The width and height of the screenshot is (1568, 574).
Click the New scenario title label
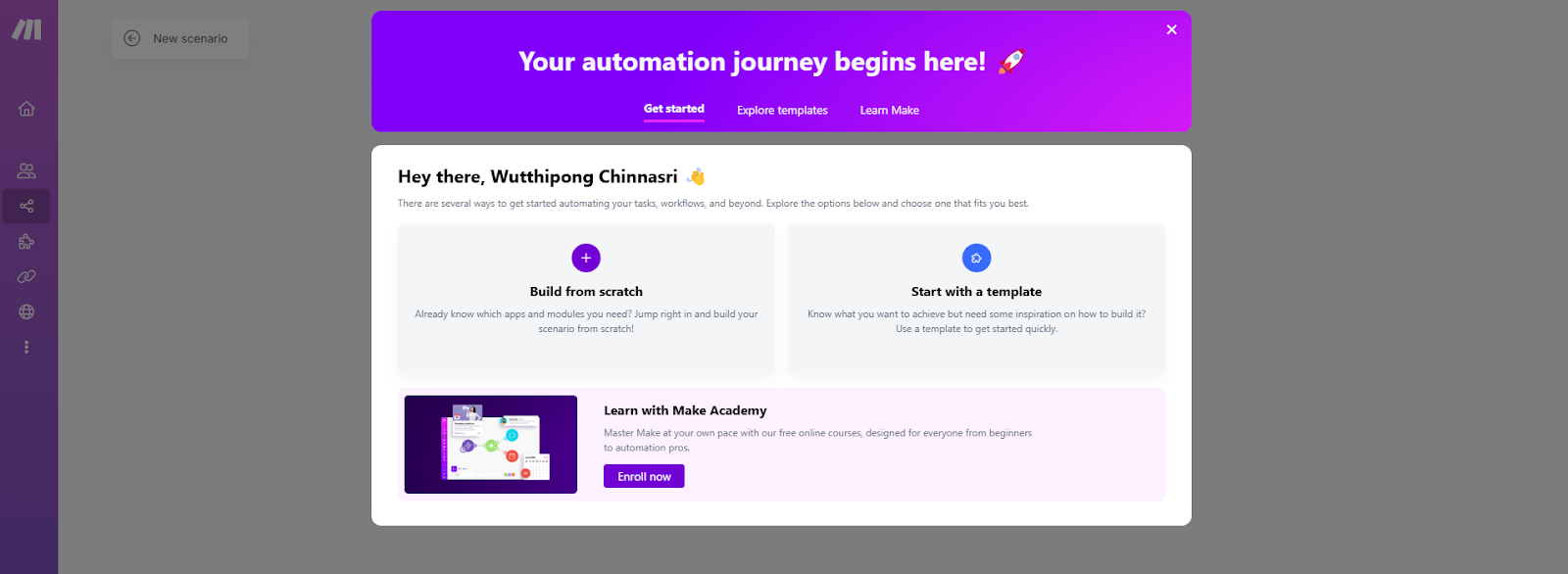pyautogui.click(x=190, y=39)
